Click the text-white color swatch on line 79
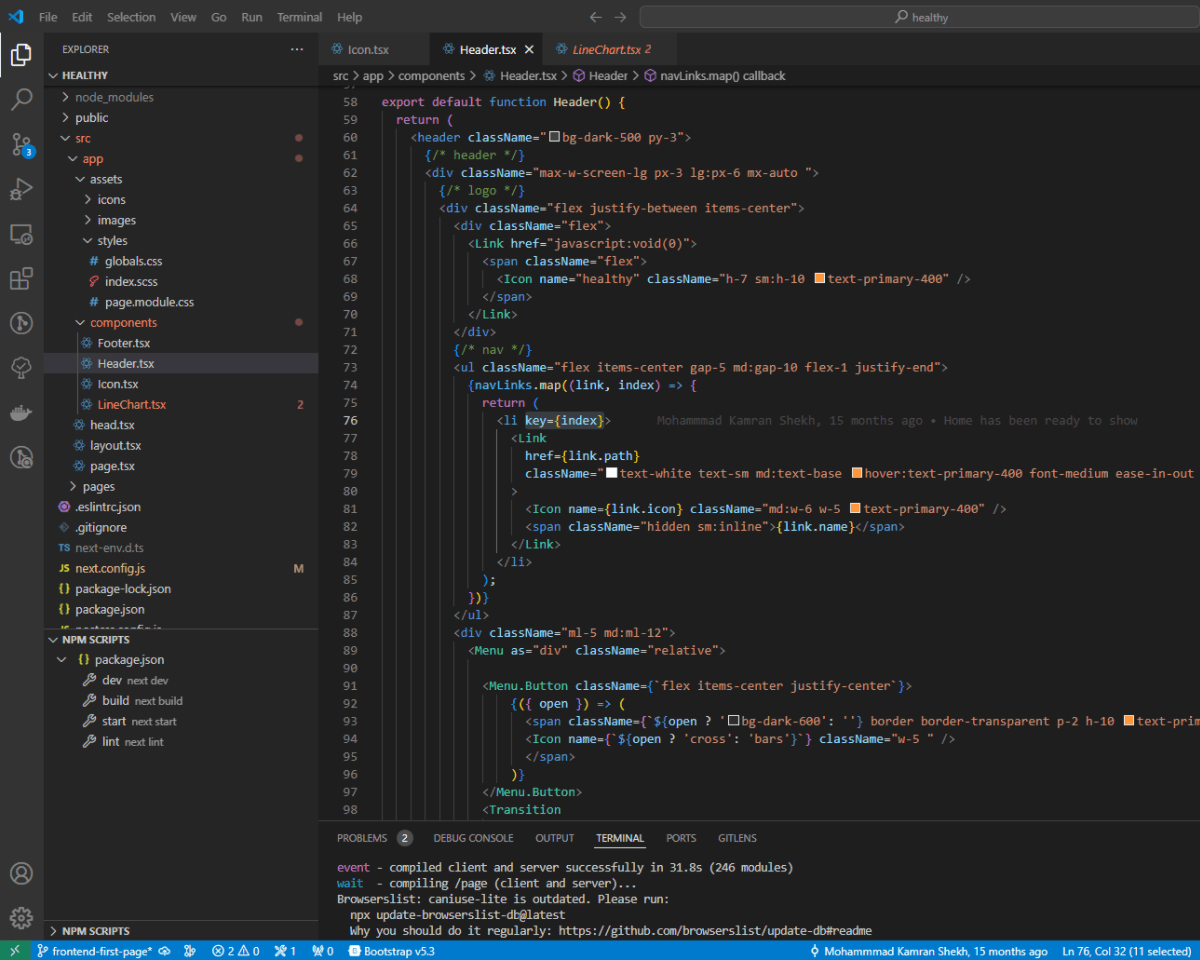 pos(611,473)
